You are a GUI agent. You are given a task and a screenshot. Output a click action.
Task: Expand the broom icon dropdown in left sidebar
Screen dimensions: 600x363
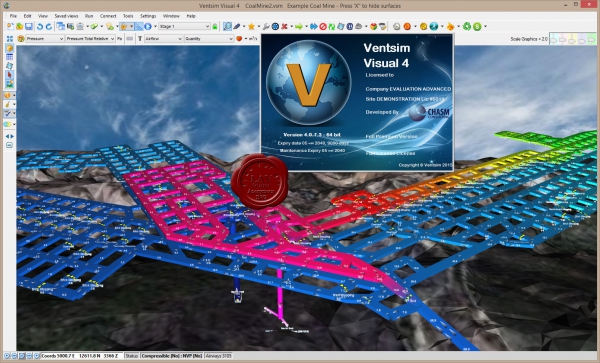click(x=14, y=104)
